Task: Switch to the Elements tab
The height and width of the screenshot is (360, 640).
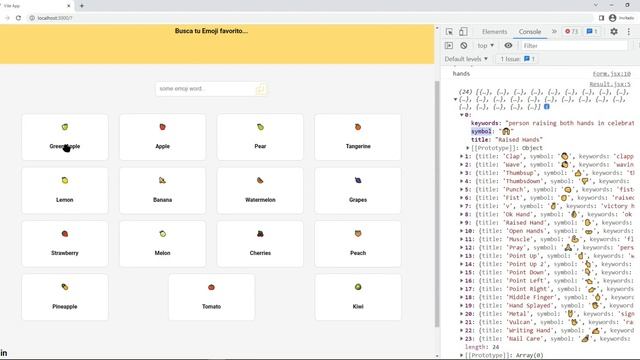Action: pyautogui.click(x=494, y=31)
